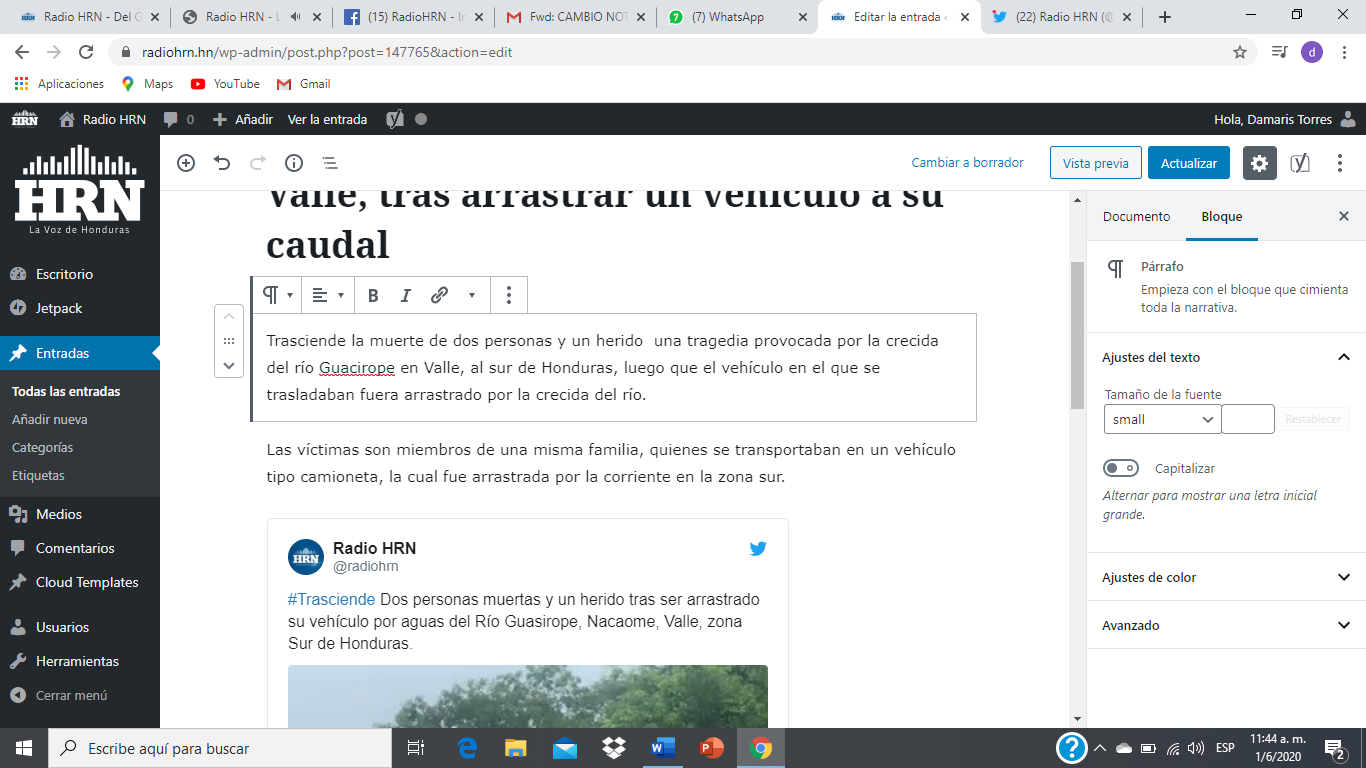Toggle the Capitalizar drop cap switch
Viewport: 1366px width, 768px height.
tap(1121, 468)
